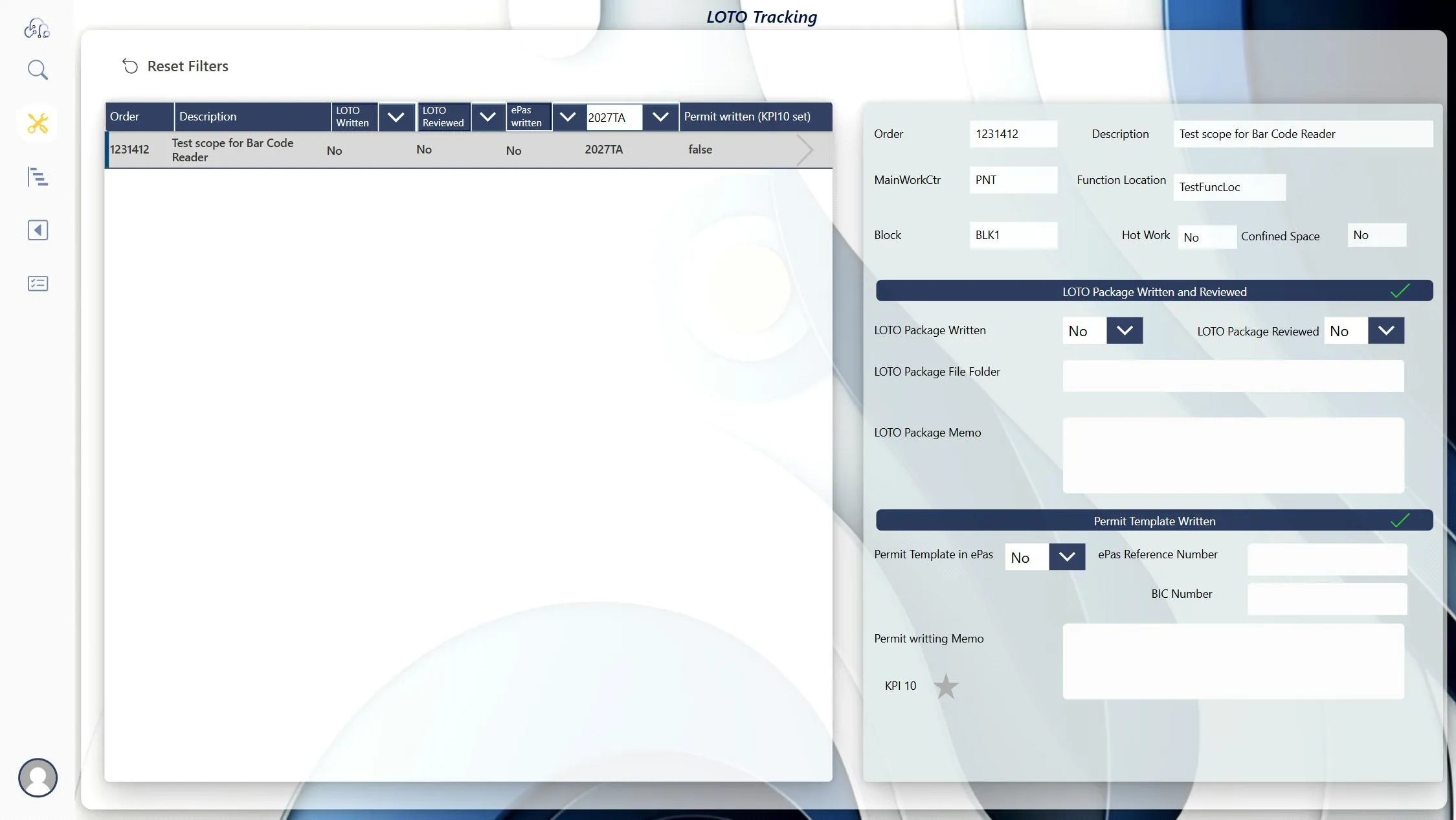
Task: Select the wrench and screwdriver tools icon
Action: point(38,123)
